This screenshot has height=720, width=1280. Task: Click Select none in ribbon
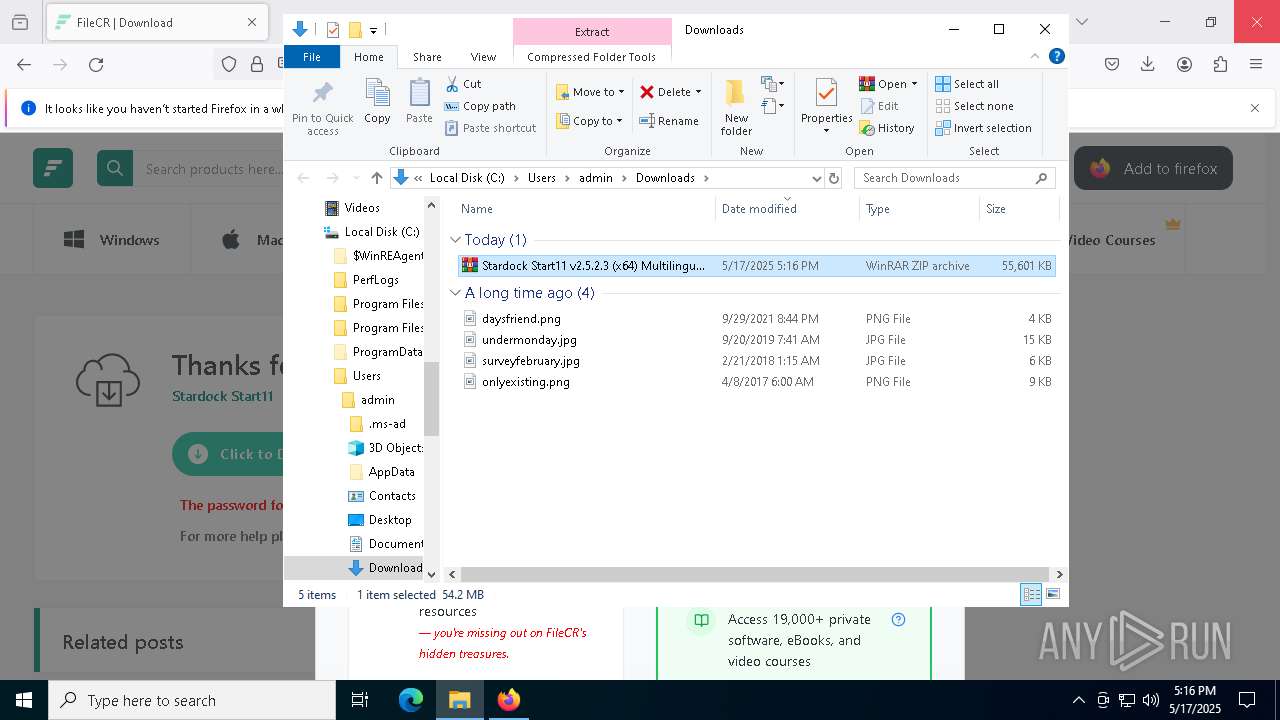pyautogui.click(x=975, y=106)
